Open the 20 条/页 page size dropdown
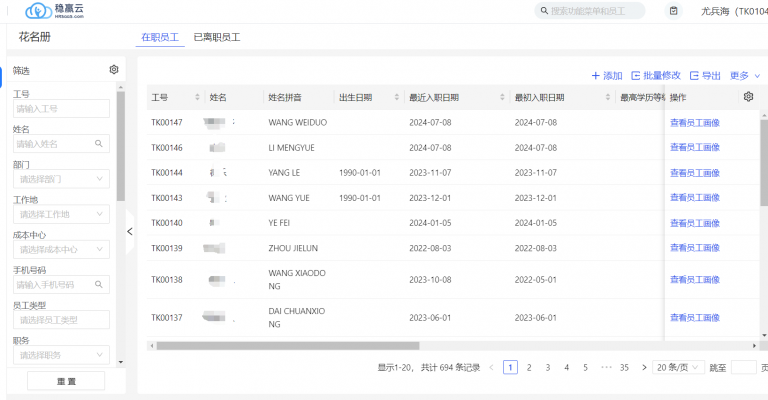The width and height of the screenshot is (768, 400). click(677, 368)
